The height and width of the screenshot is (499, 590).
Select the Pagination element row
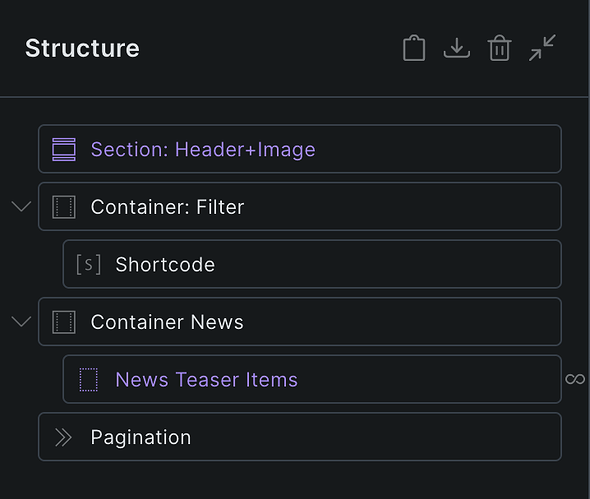[x=300, y=437]
